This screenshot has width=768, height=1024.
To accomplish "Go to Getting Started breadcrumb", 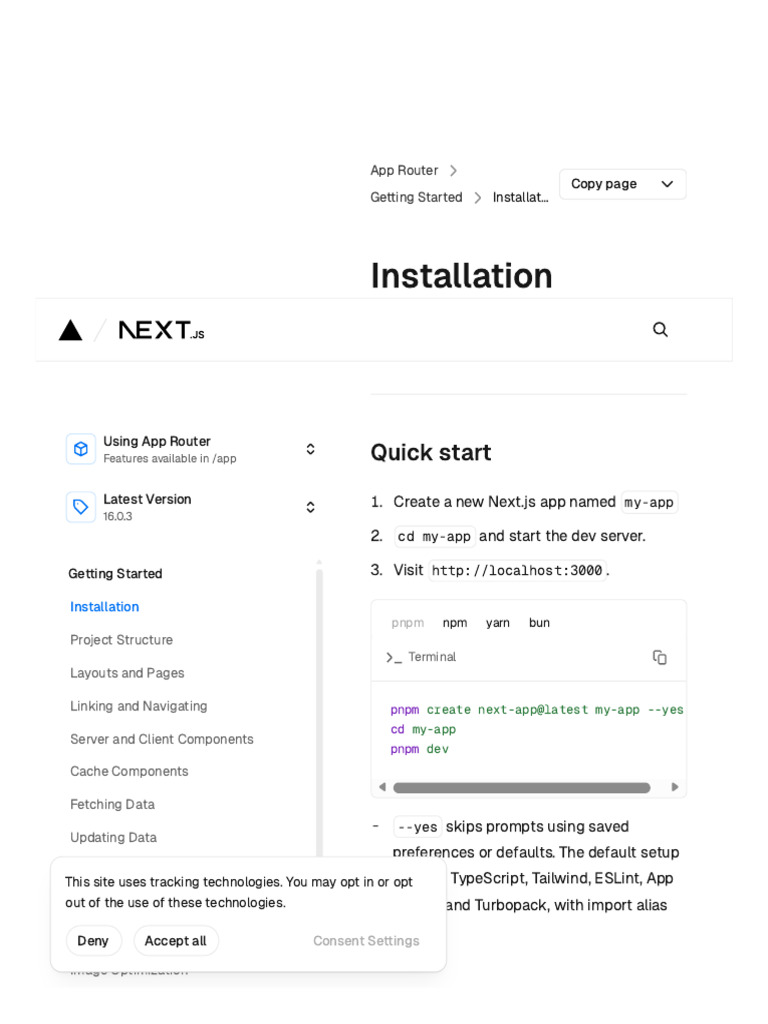I will click(416, 197).
